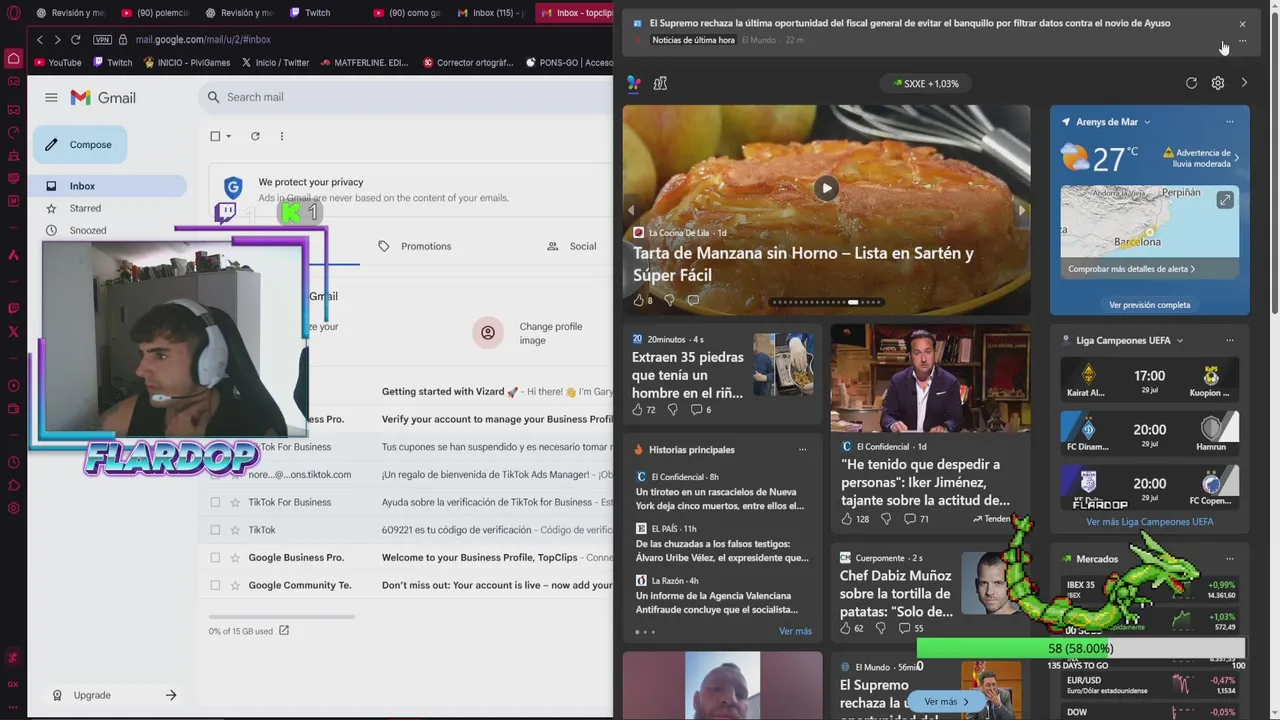Select checkbox for Google Business Pro. Welcome email
Screen dimensions: 1280x720
215,557
